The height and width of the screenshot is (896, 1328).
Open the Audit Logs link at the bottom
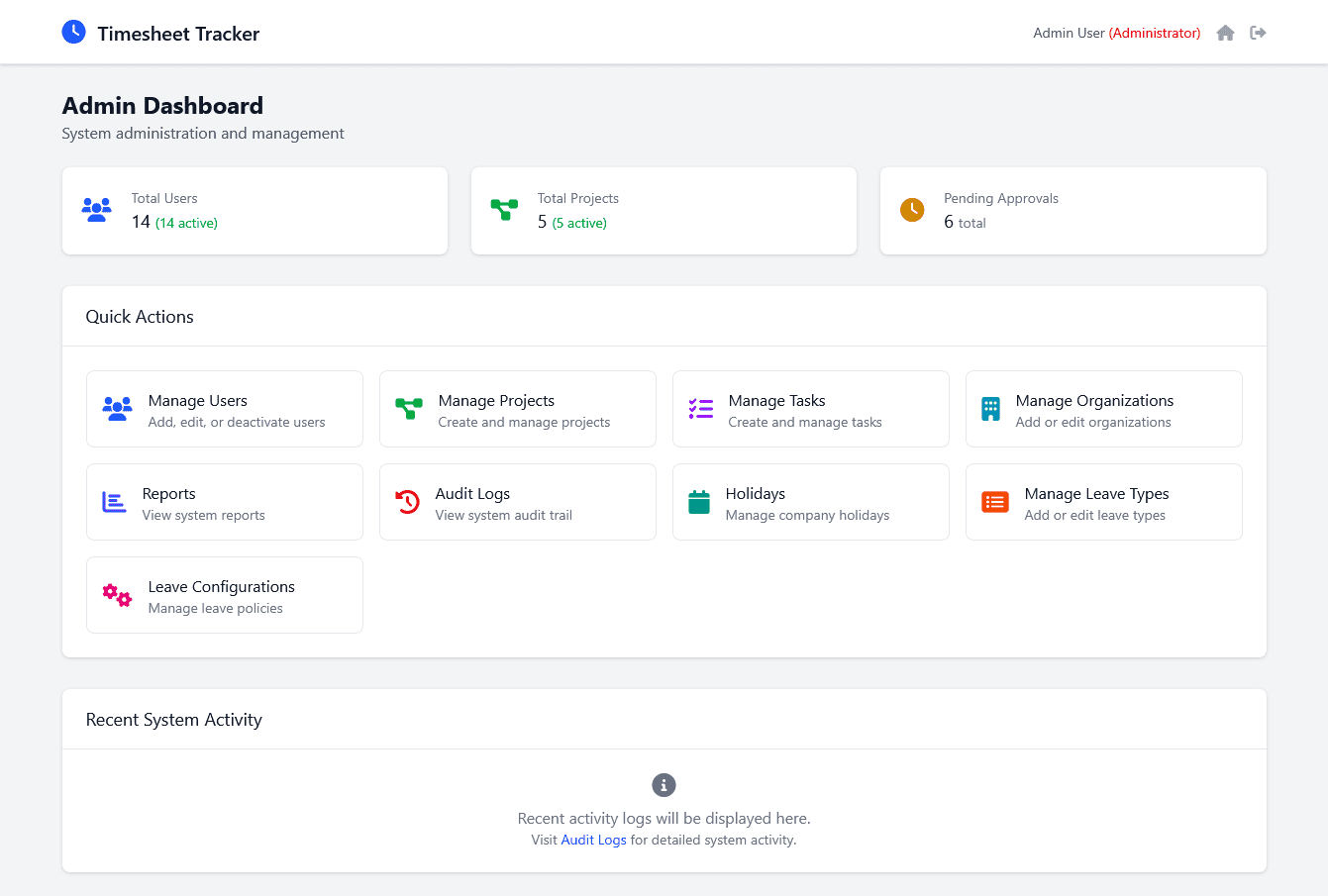(x=593, y=839)
